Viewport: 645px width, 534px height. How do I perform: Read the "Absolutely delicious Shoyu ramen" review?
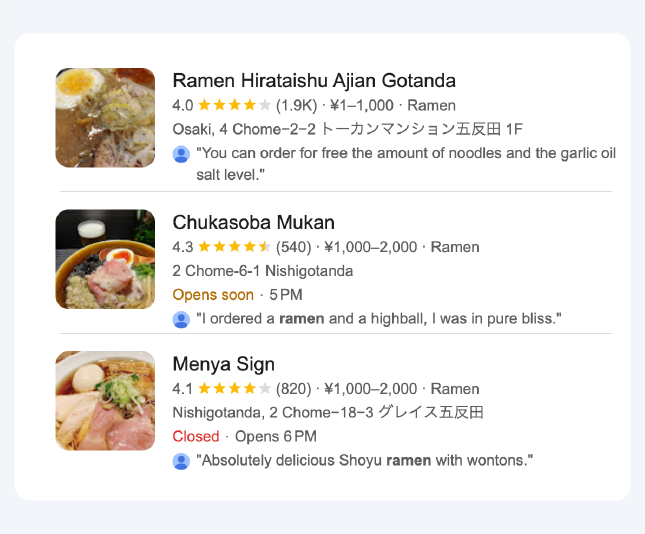pos(365,461)
